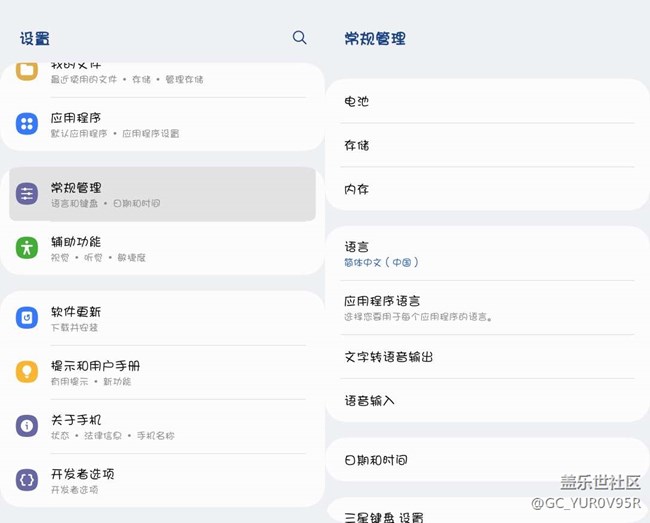Image resolution: width=650 pixels, height=523 pixels.
Task: Select 应用程序语言 app language option
Action: pyautogui.click(x=382, y=301)
